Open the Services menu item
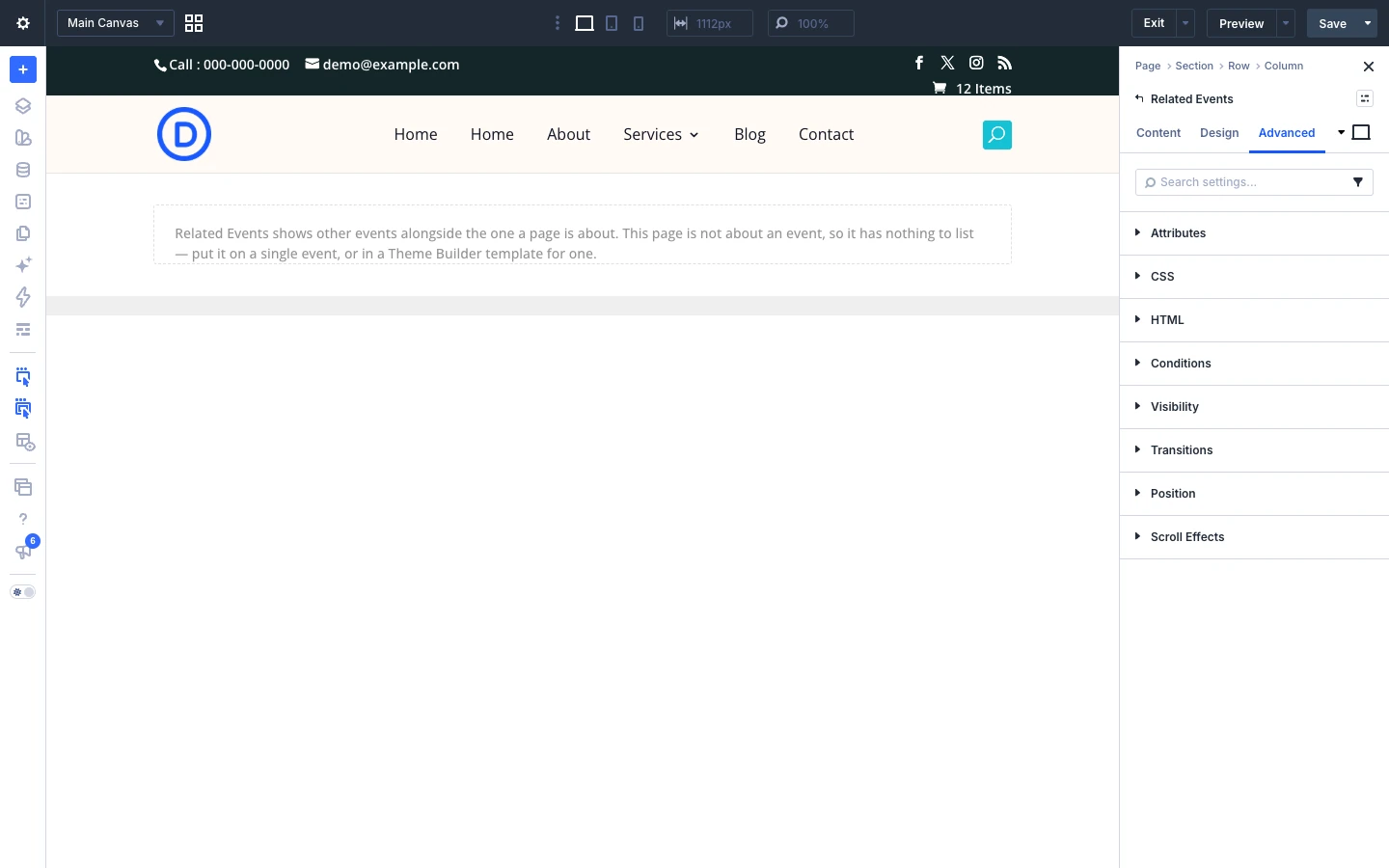The image size is (1389, 868). click(x=661, y=134)
